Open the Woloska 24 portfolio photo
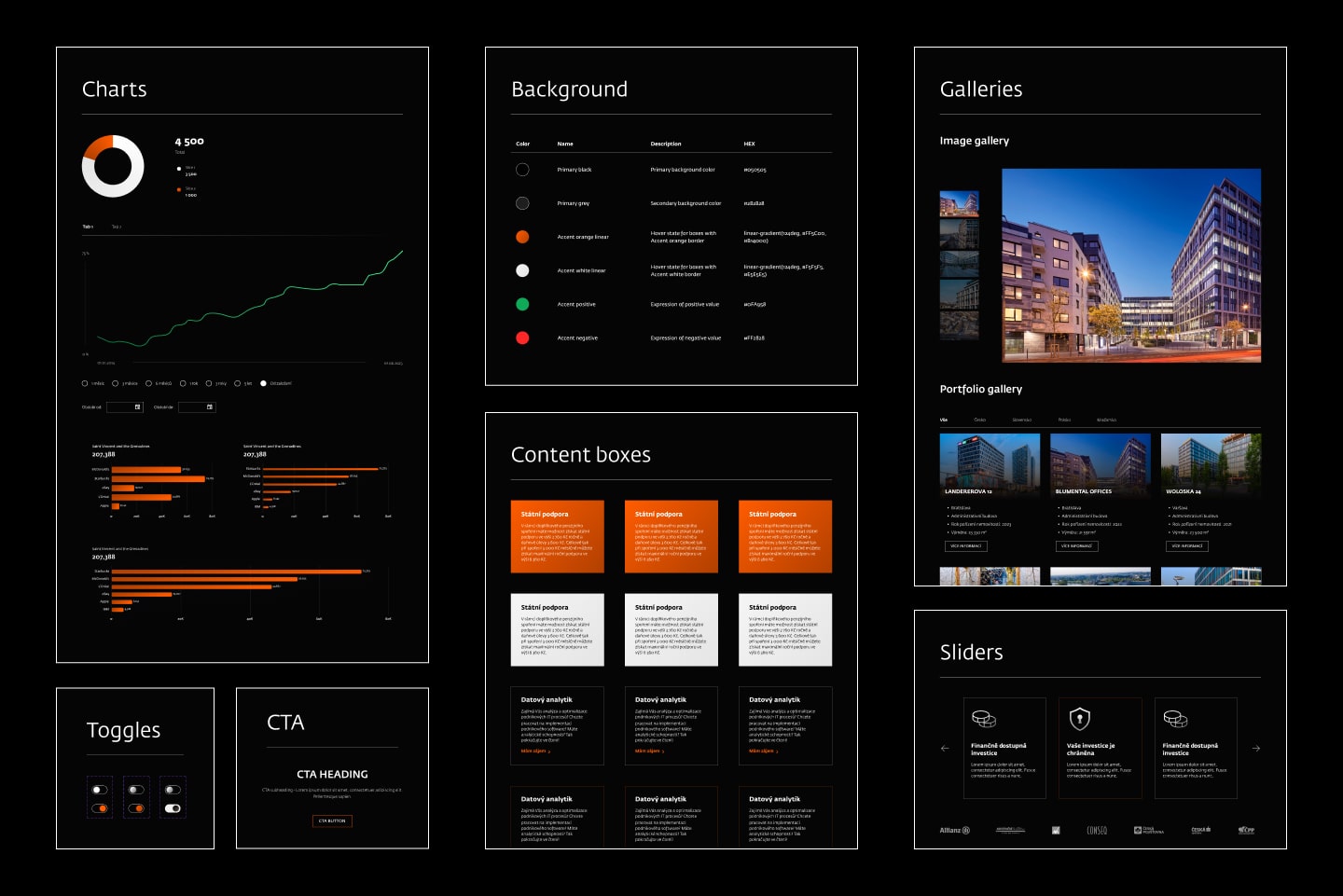Image resolution: width=1343 pixels, height=896 pixels. (x=1211, y=464)
